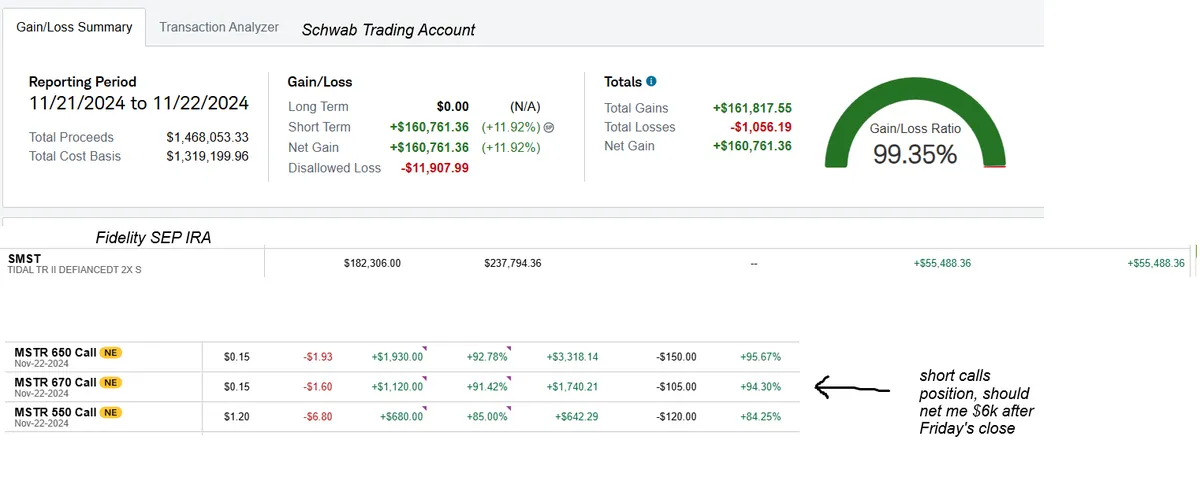Click the MSTR 650 Call total +$3,318.14
Screen dimensions: 1200x488
click(572, 356)
